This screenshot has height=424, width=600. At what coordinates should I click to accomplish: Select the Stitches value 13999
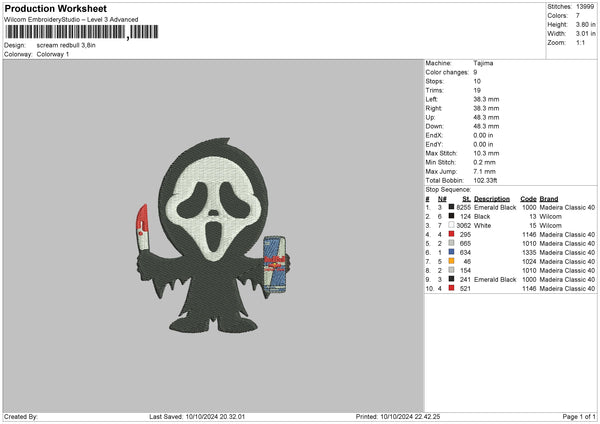tap(585, 7)
